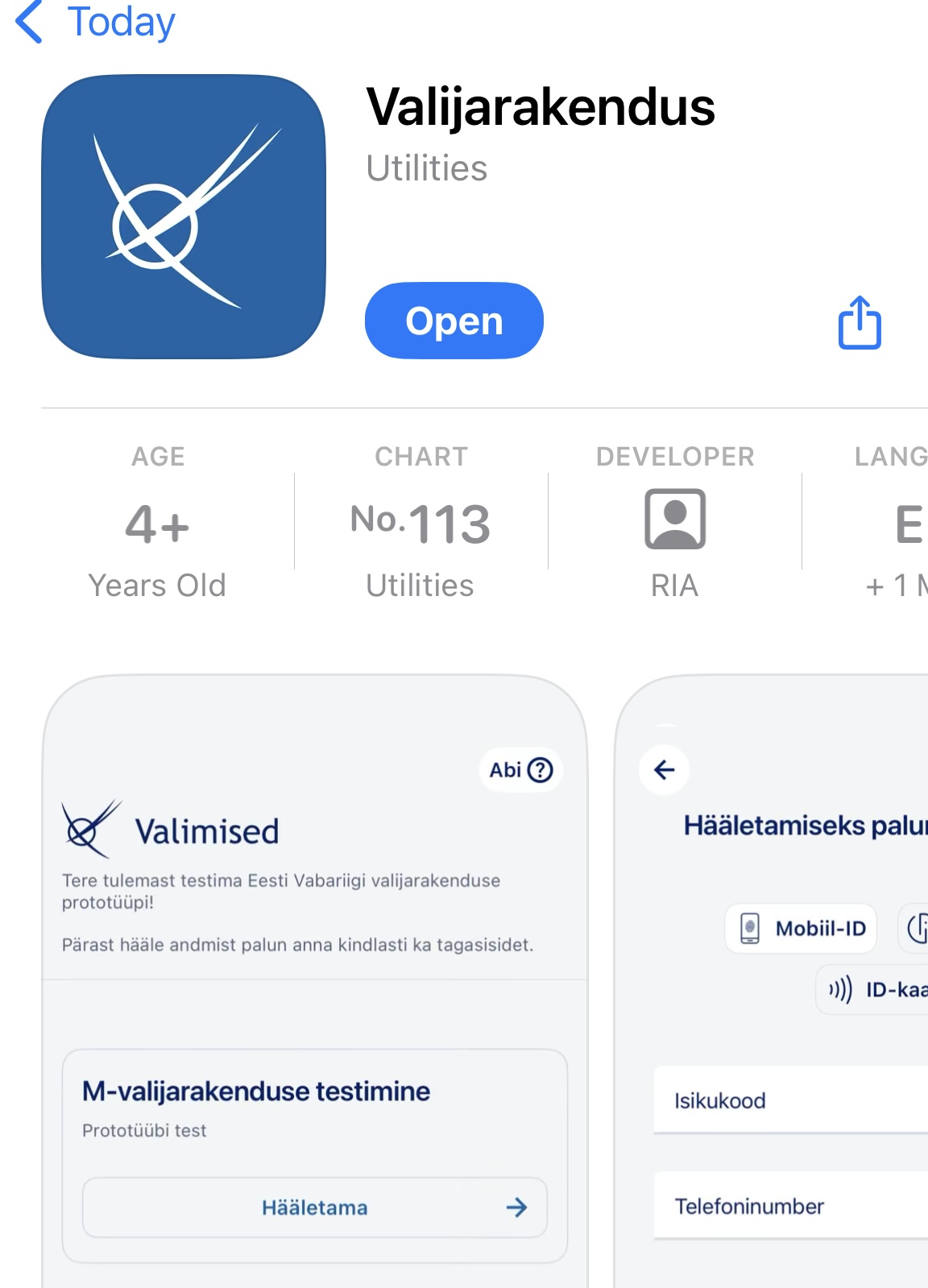This screenshot has height=1288, width=928.
Task: Tap the Isikukood input field
Action: tap(791, 1100)
